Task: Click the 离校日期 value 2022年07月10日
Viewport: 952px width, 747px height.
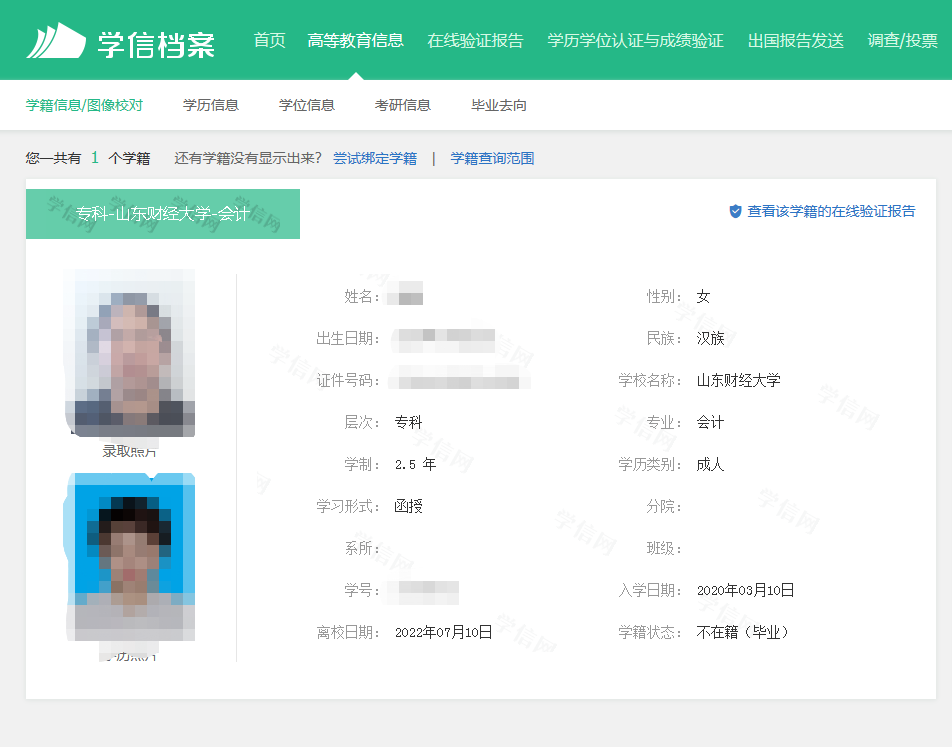Action: 444,632
